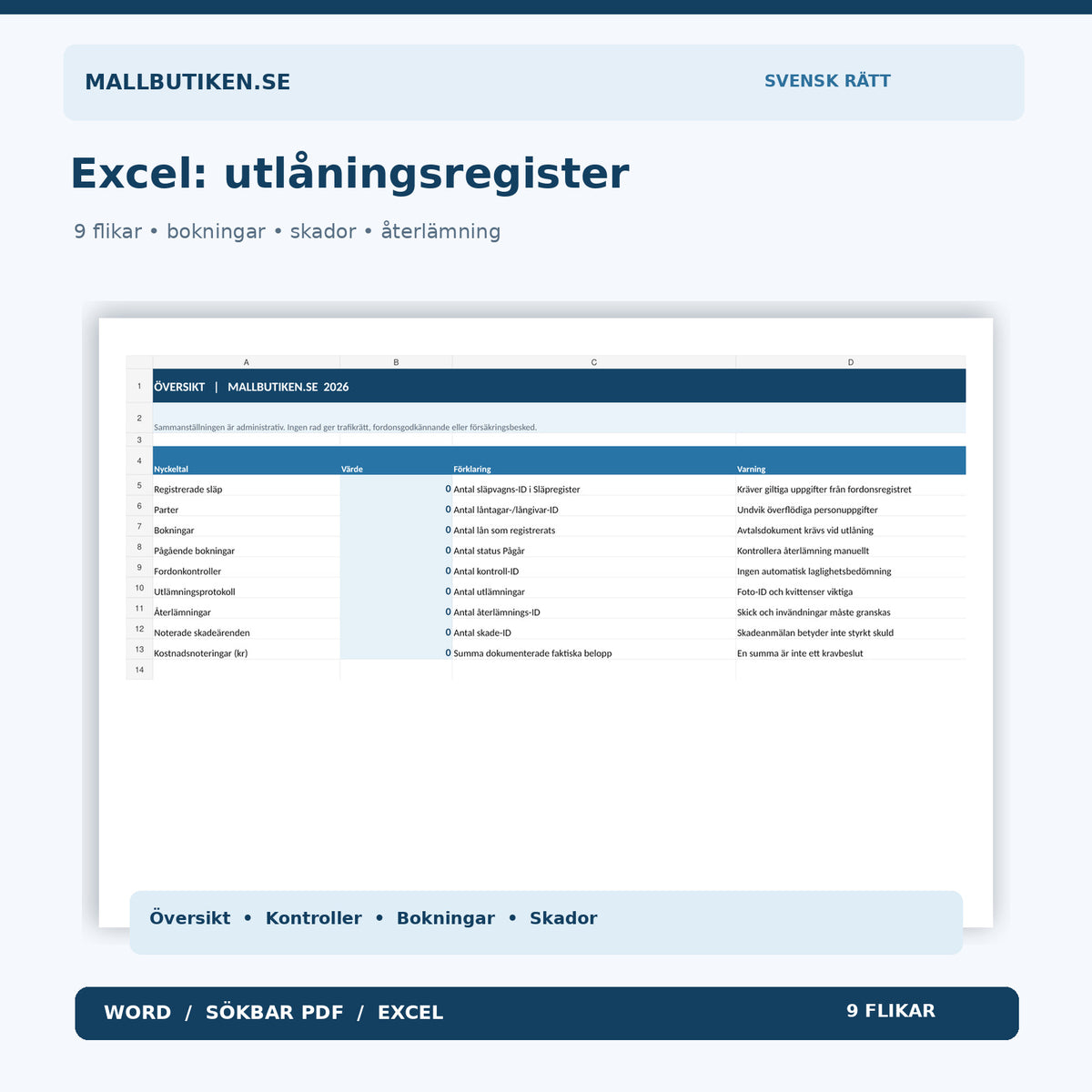This screenshot has width=1092, height=1092.
Task: Select row header 14
Action: (x=139, y=670)
